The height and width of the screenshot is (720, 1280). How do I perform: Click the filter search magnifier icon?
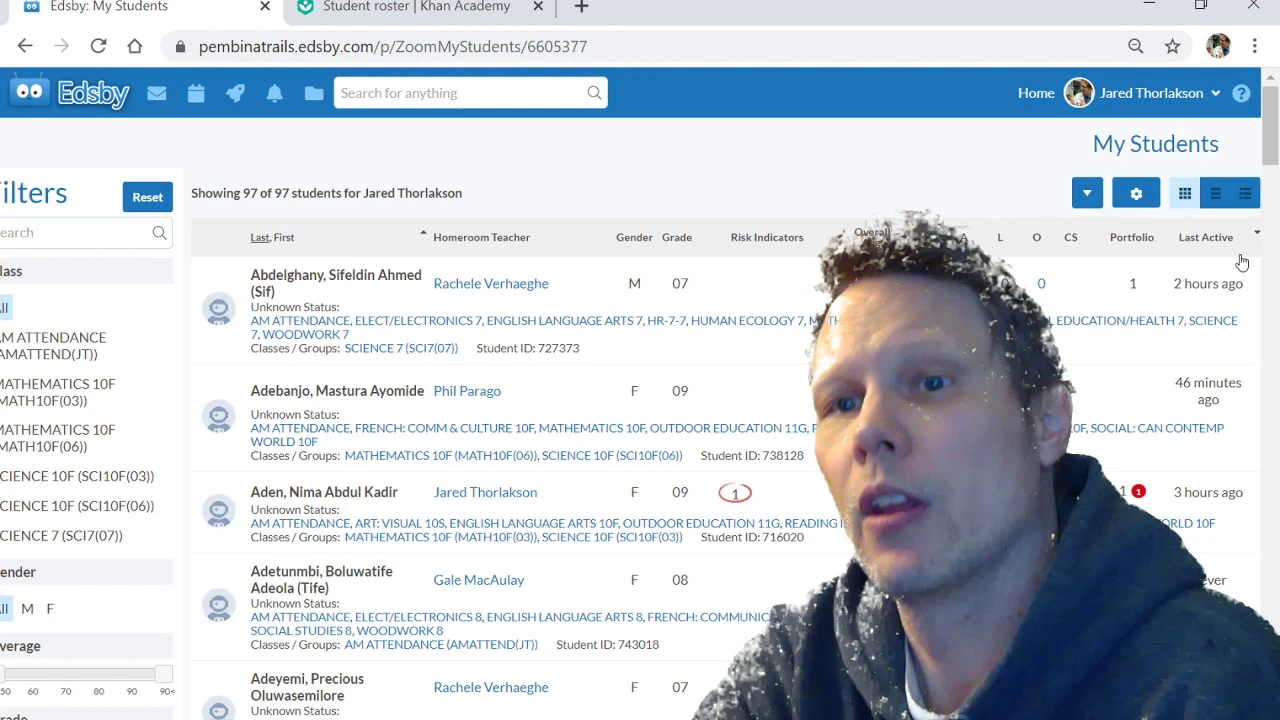click(159, 233)
